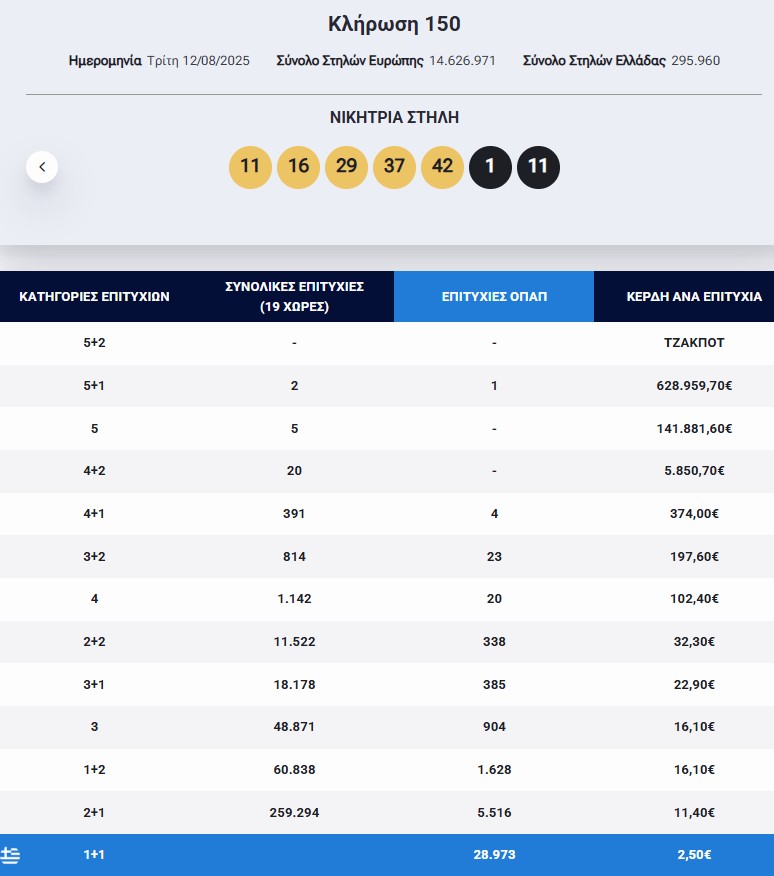Viewport: 774px width, 876px height.
Task: Expand the 4+1 winnings row
Action: pyautogui.click(x=387, y=513)
